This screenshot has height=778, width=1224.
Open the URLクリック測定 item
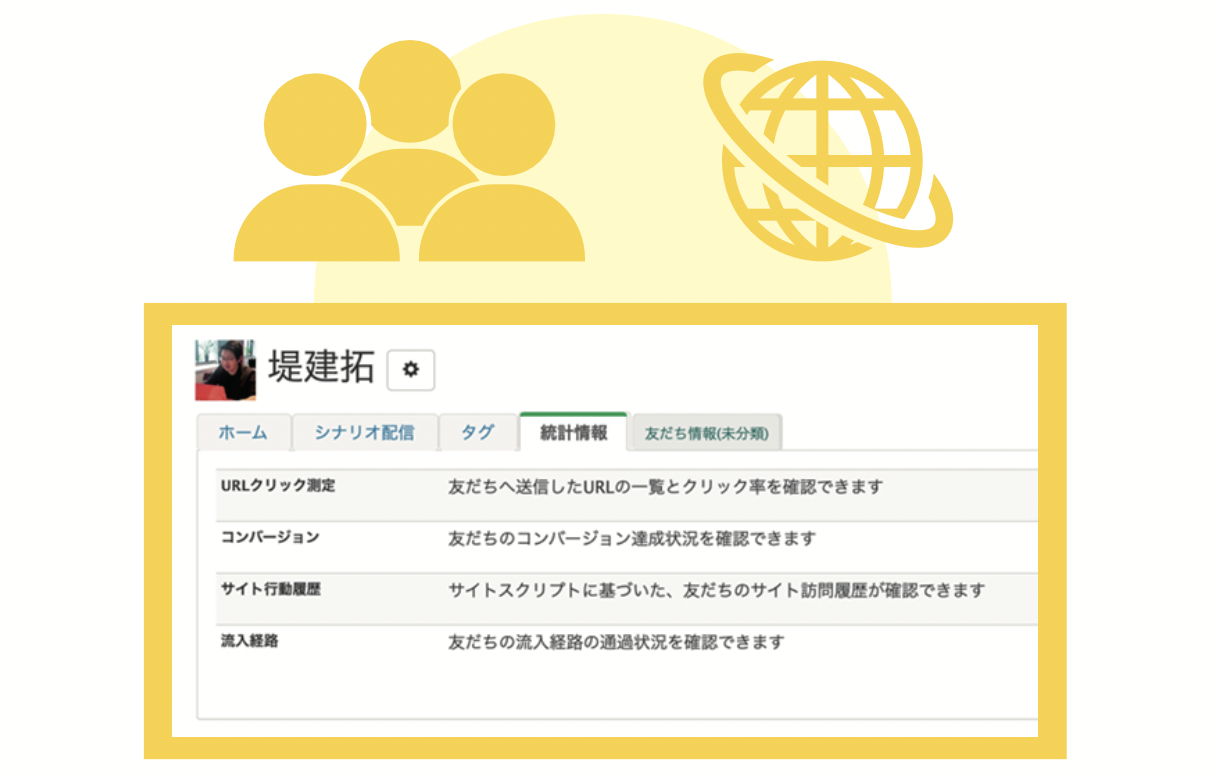tap(277, 486)
